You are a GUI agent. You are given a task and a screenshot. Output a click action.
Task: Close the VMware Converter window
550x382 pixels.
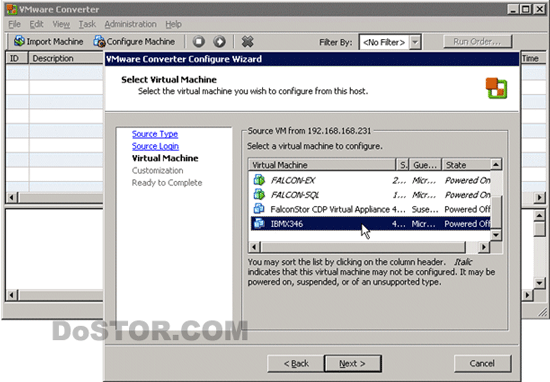[x=539, y=9]
